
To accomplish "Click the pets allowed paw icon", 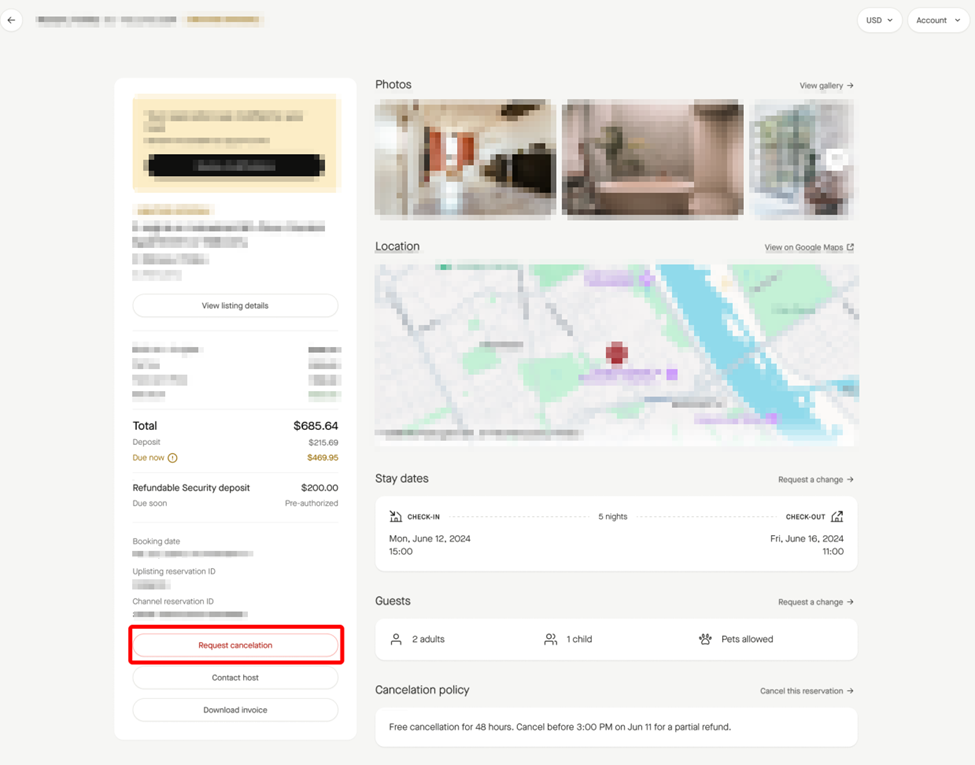I will pos(705,639).
